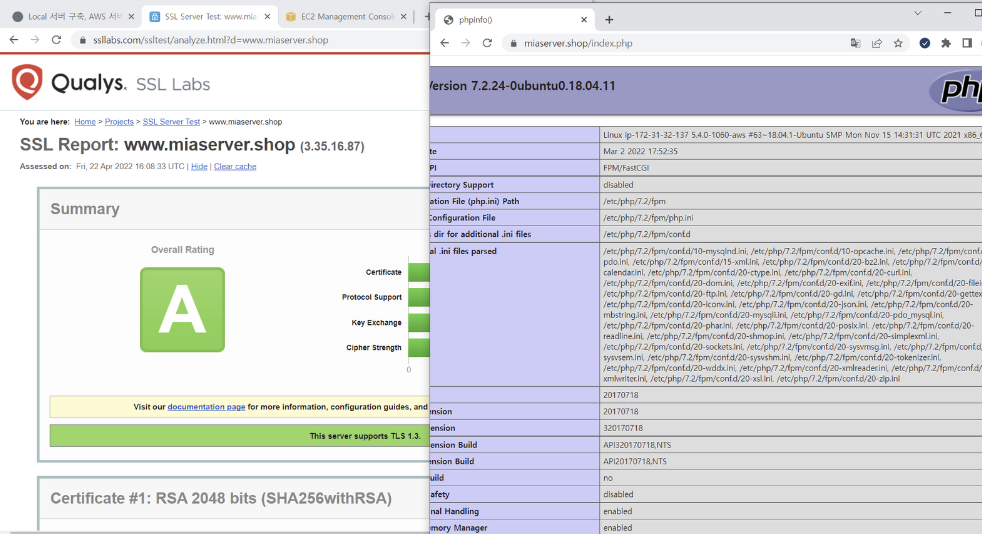
Task: Click the Qualys shield logo
Action: 27,81
